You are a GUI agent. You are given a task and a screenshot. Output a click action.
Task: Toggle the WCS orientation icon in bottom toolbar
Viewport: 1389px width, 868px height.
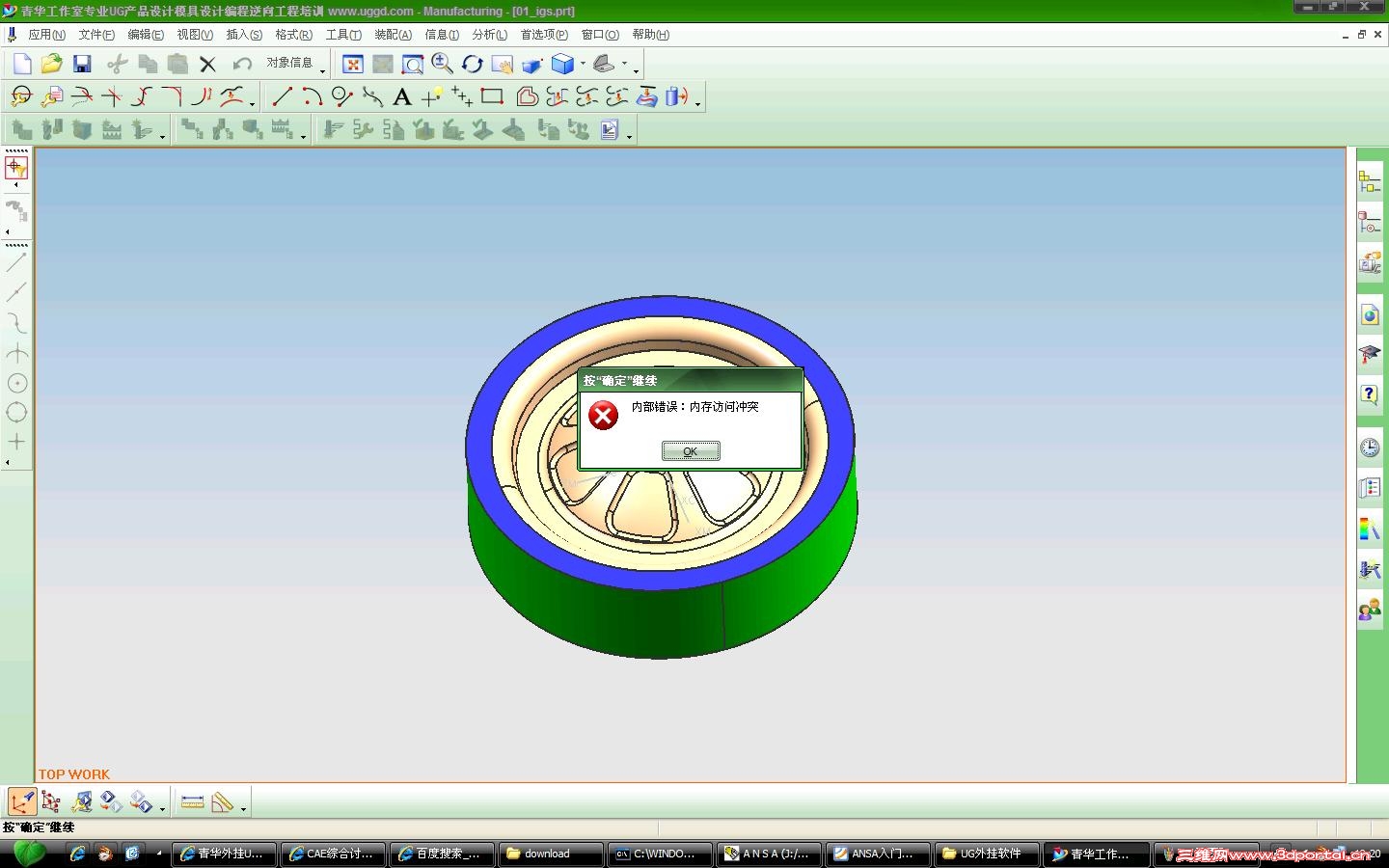pos(21,802)
